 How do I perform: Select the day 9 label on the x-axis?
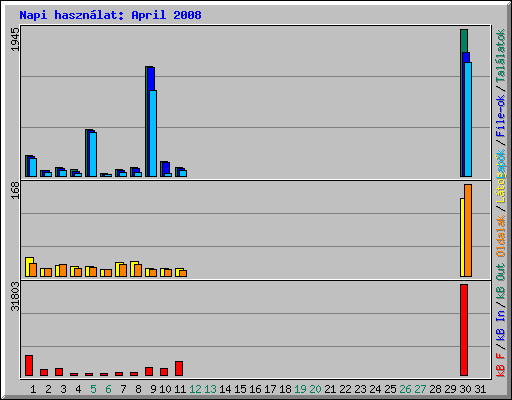(153, 389)
